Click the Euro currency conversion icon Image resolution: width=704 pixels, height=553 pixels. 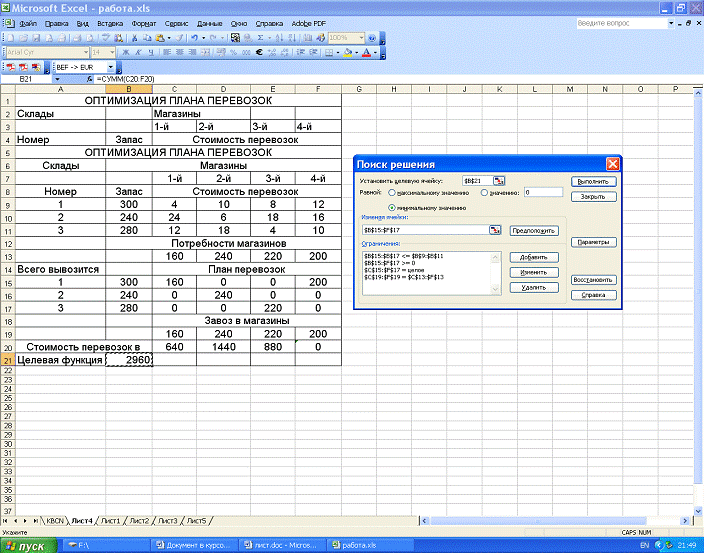tap(259, 52)
